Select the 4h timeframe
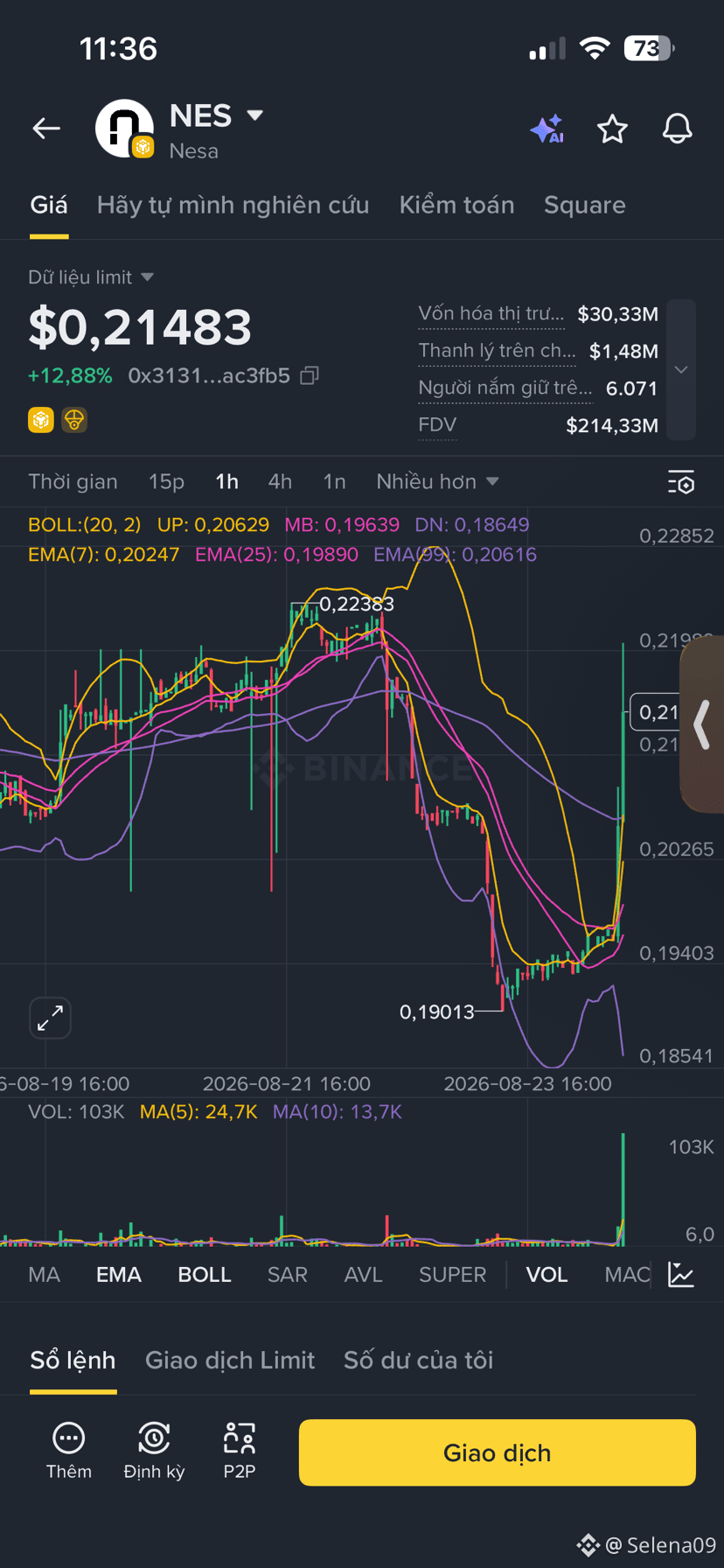The width and height of the screenshot is (724, 1568). click(280, 482)
